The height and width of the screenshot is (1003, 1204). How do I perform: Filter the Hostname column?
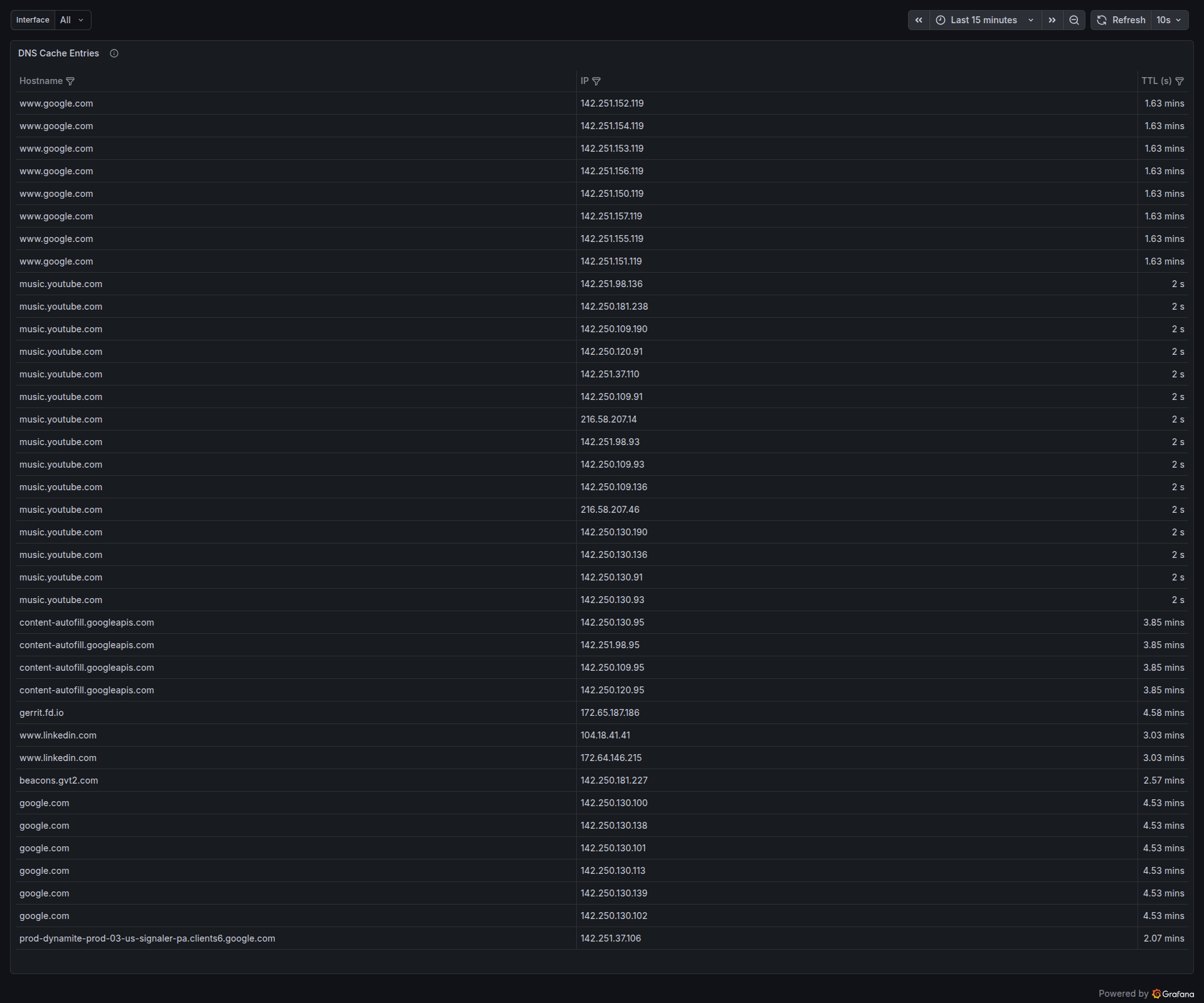(71, 81)
